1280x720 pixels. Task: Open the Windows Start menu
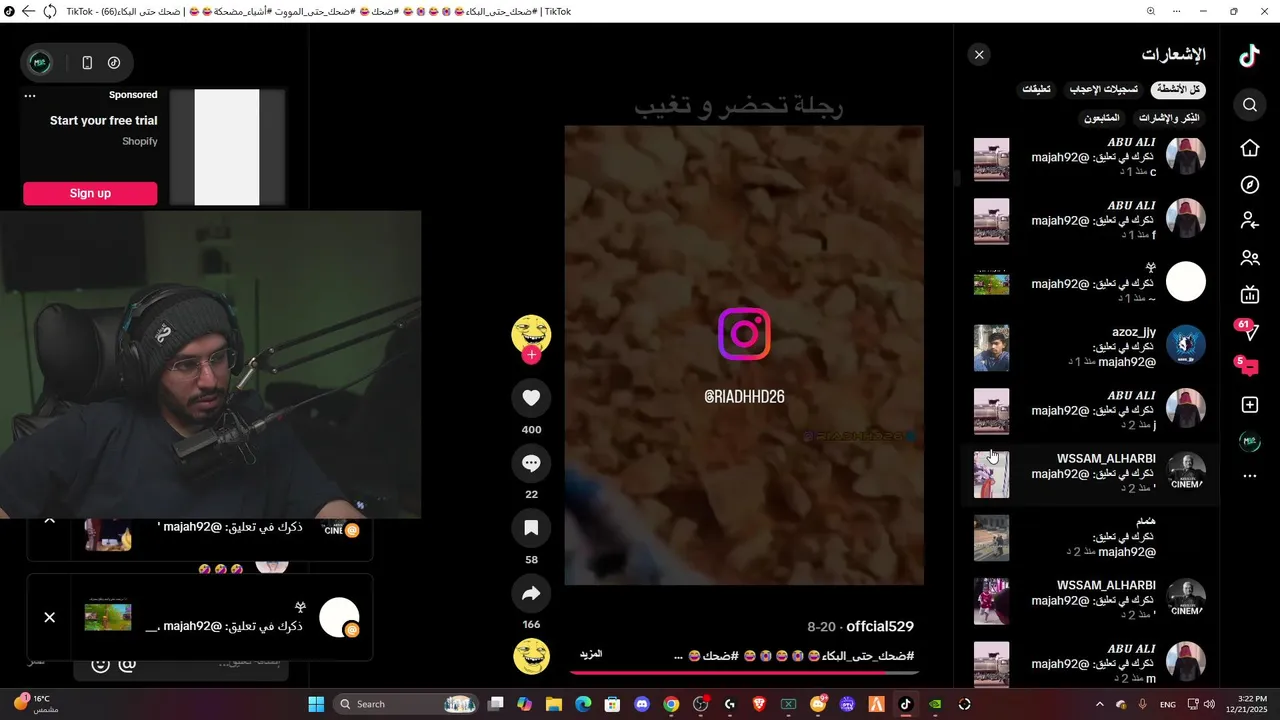tap(316, 704)
